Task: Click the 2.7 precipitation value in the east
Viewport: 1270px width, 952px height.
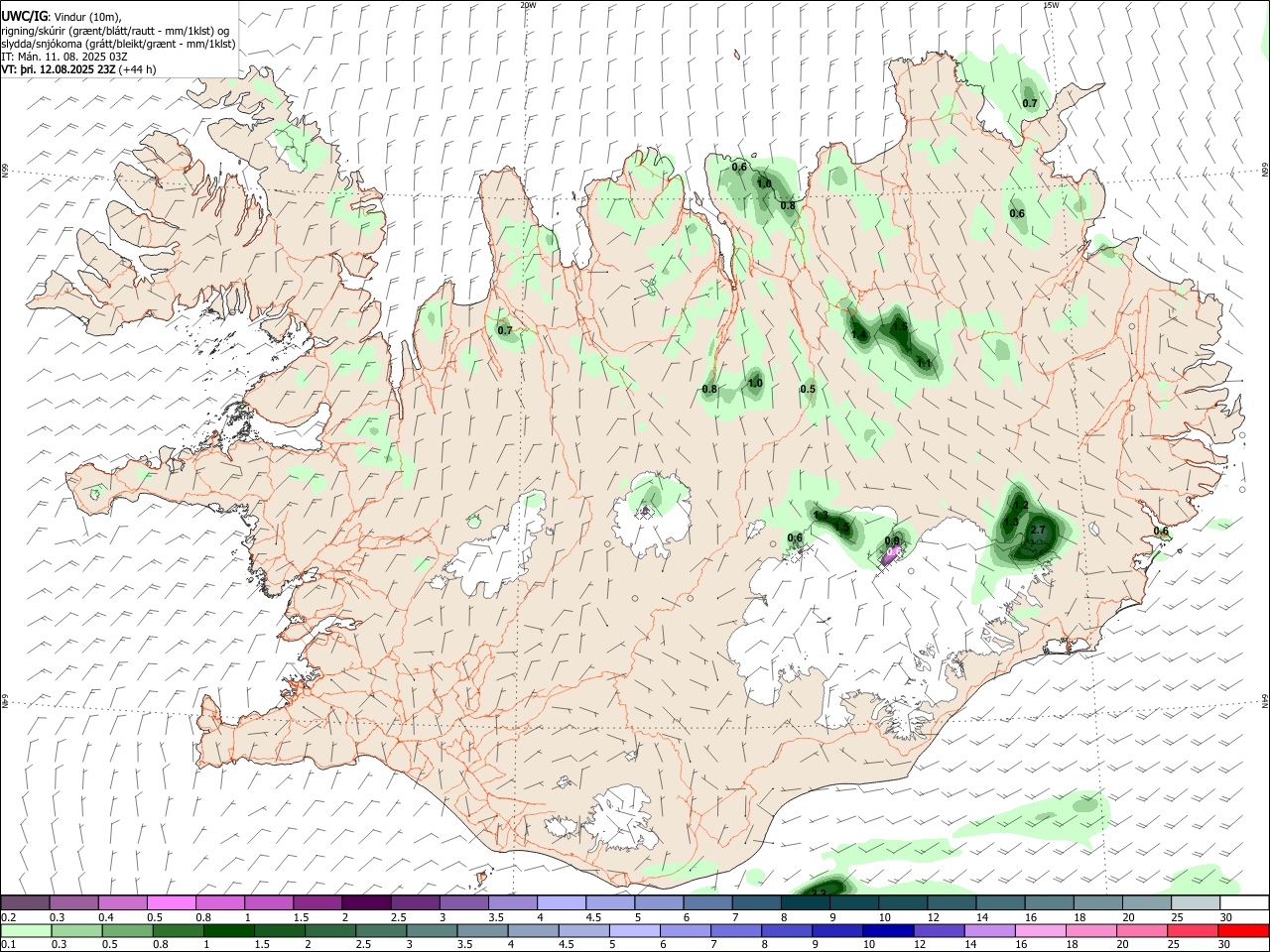Action: point(1039,531)
